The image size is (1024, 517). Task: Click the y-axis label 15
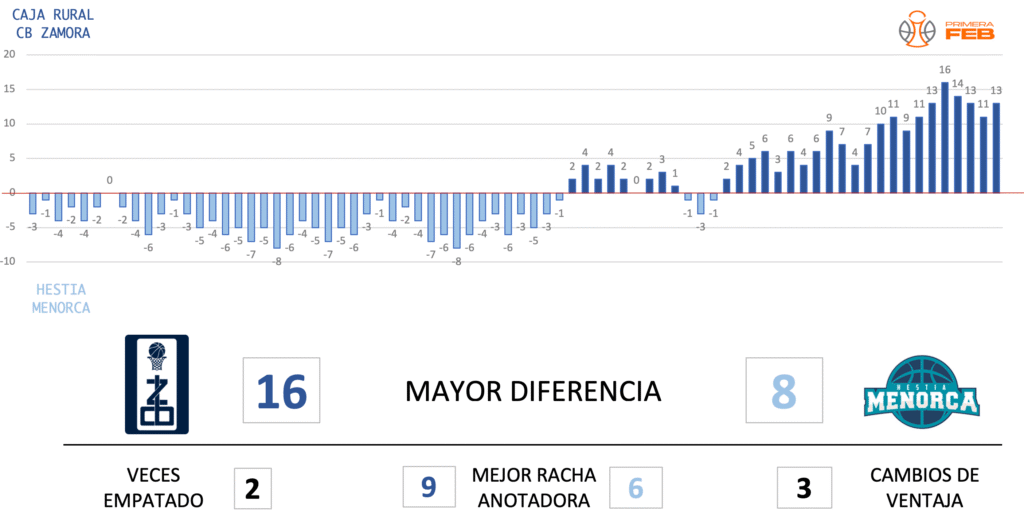point(9,89)
